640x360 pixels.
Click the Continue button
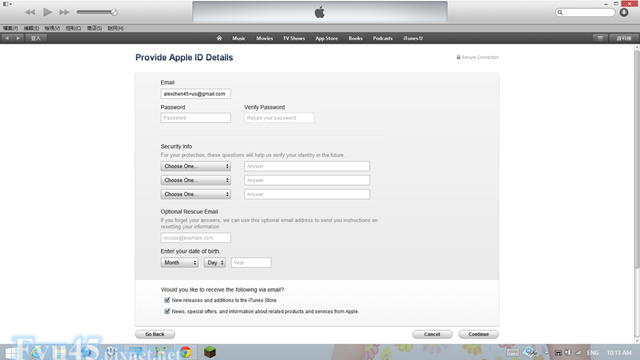click(478, 334)
